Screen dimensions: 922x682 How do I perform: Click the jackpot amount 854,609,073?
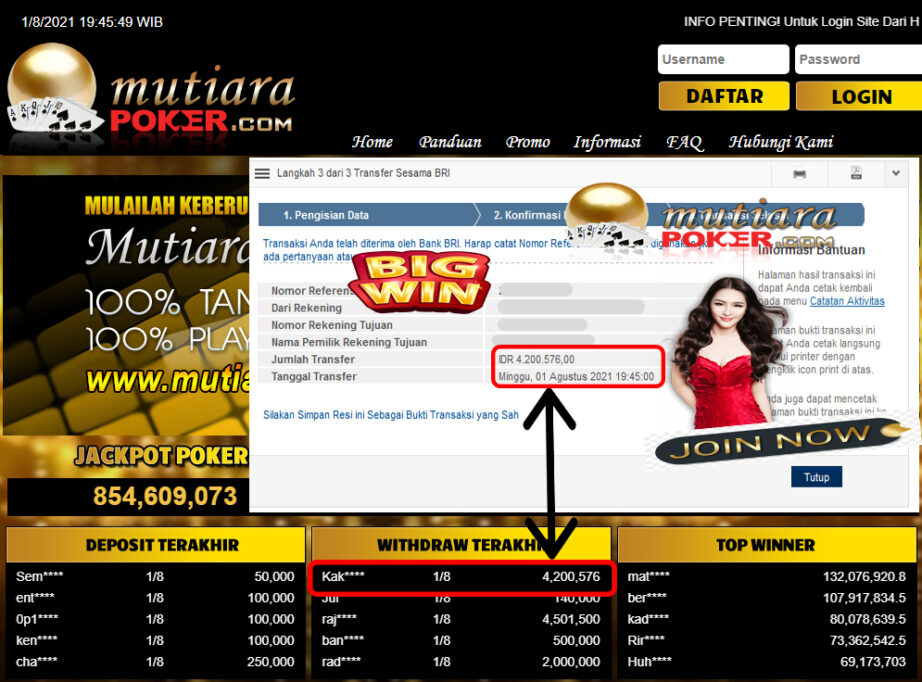[165, 496]
